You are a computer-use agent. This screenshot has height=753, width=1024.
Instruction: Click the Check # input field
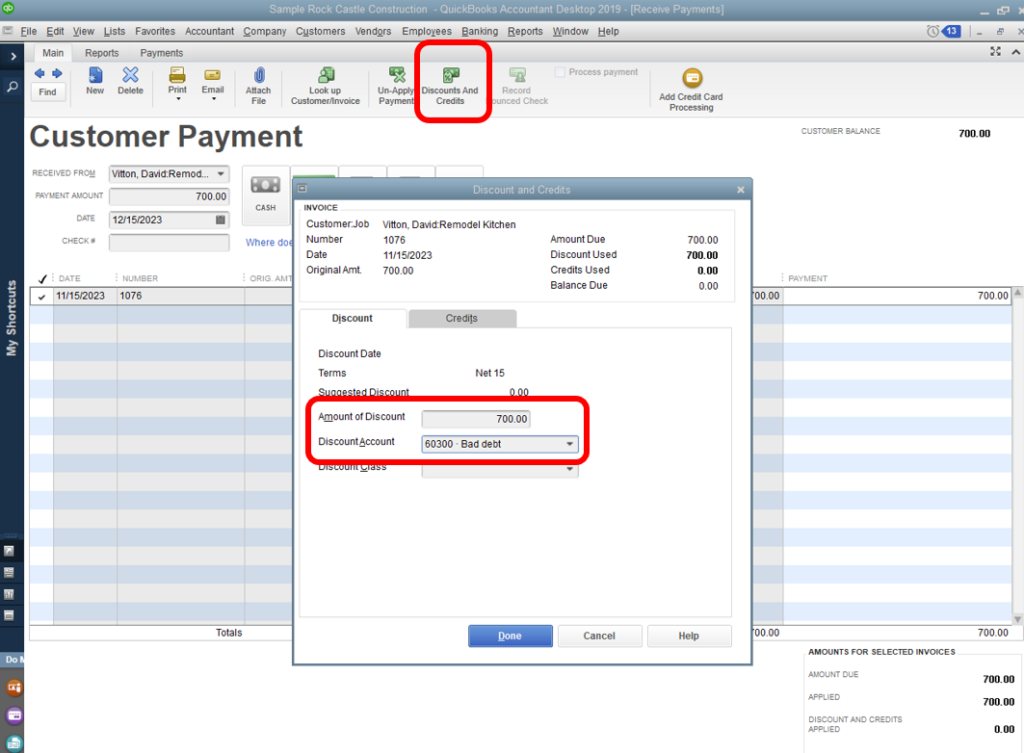click(x=169, y=242)
